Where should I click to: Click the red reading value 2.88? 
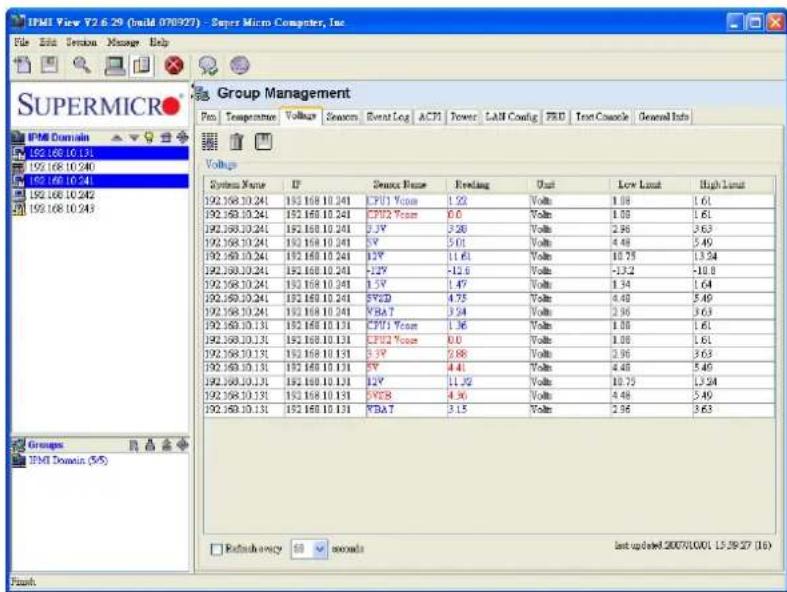458,354
